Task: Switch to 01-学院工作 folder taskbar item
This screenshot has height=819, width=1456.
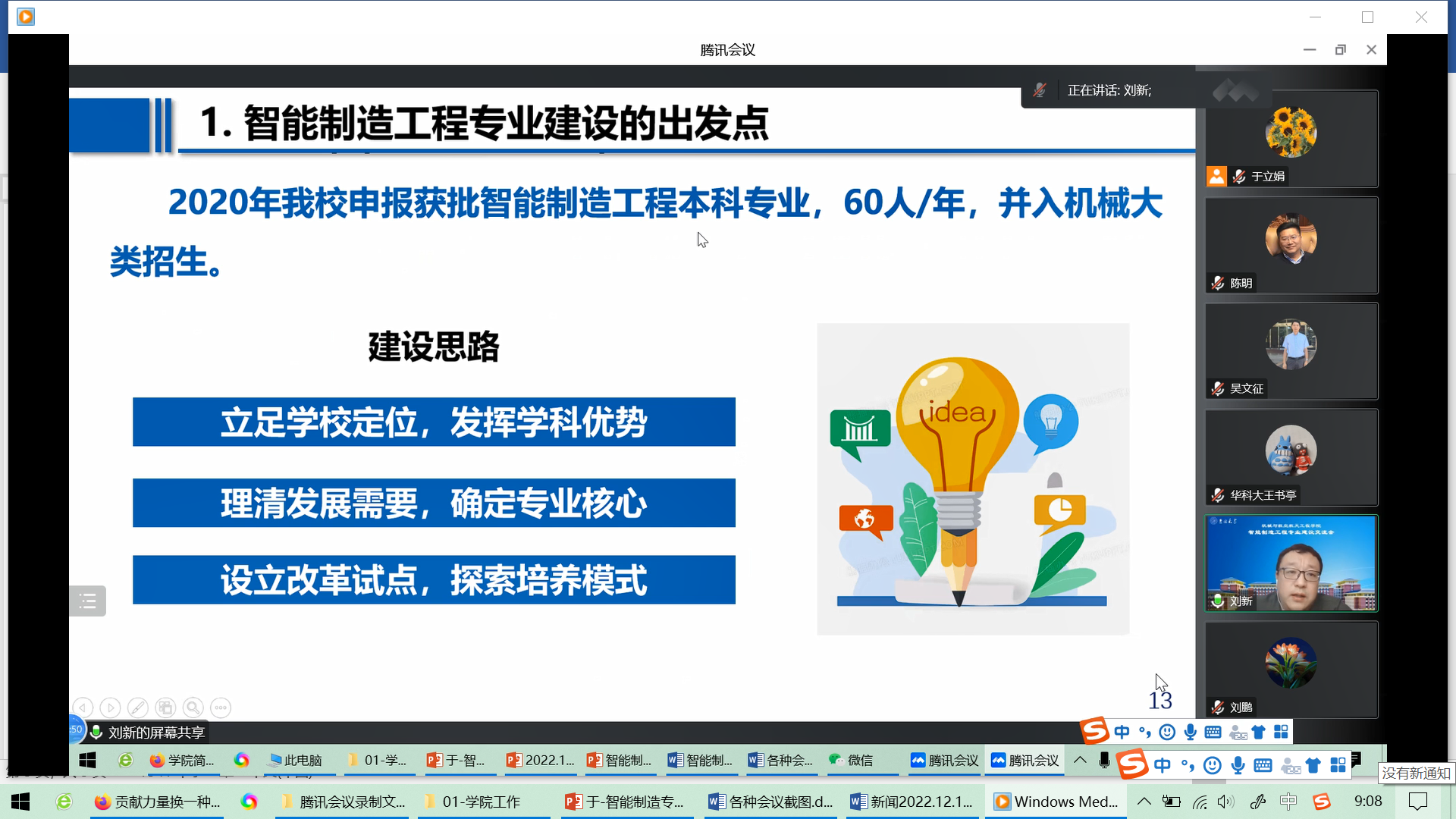Action: [x=481, y=802]
